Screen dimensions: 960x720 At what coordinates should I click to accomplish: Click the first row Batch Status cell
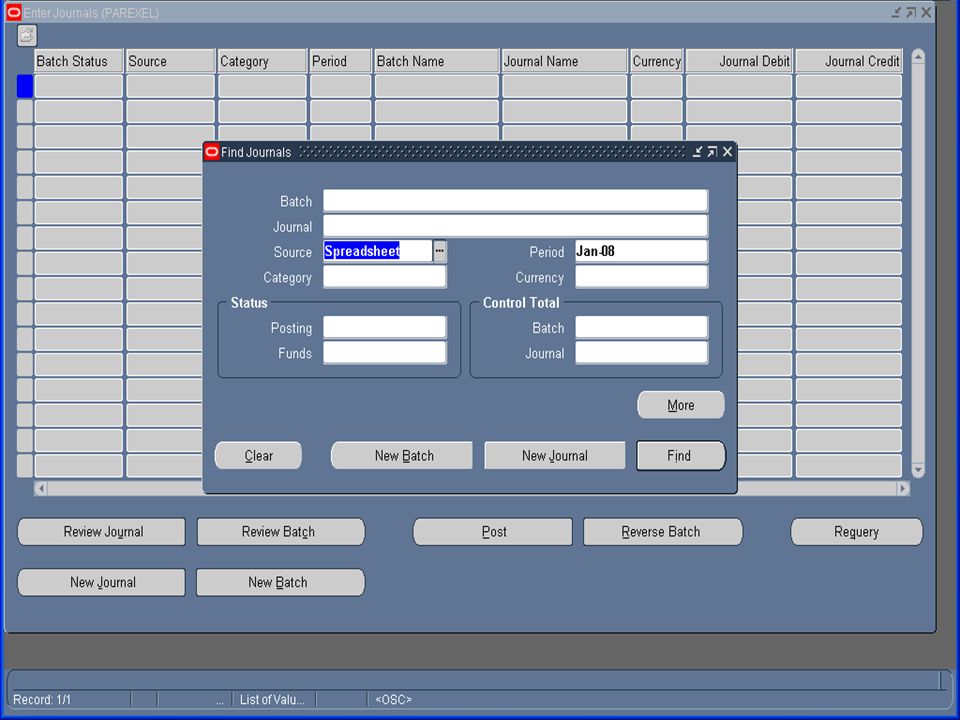78,86
